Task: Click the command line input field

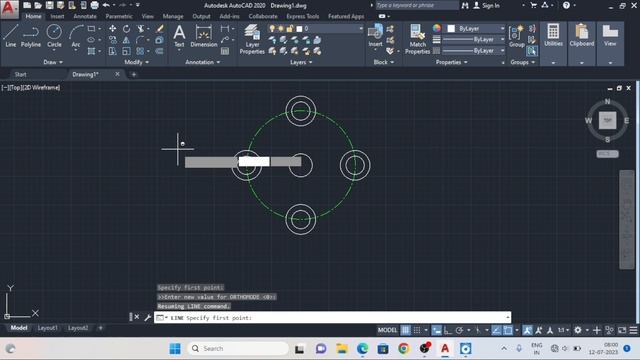Action: pos(332,318)
